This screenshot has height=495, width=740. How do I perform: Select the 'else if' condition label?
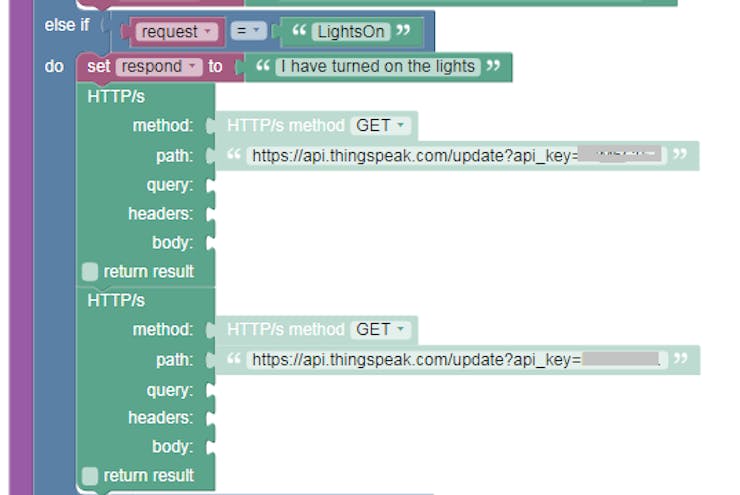pyautogui.click(x=67, y=25)
